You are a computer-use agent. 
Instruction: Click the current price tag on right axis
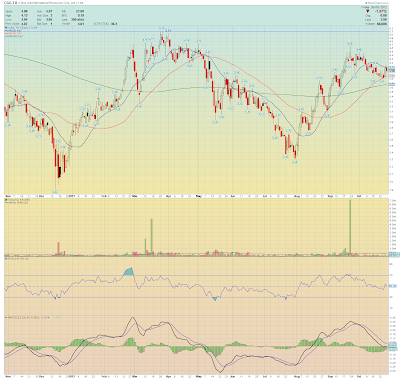pos(392,71)
